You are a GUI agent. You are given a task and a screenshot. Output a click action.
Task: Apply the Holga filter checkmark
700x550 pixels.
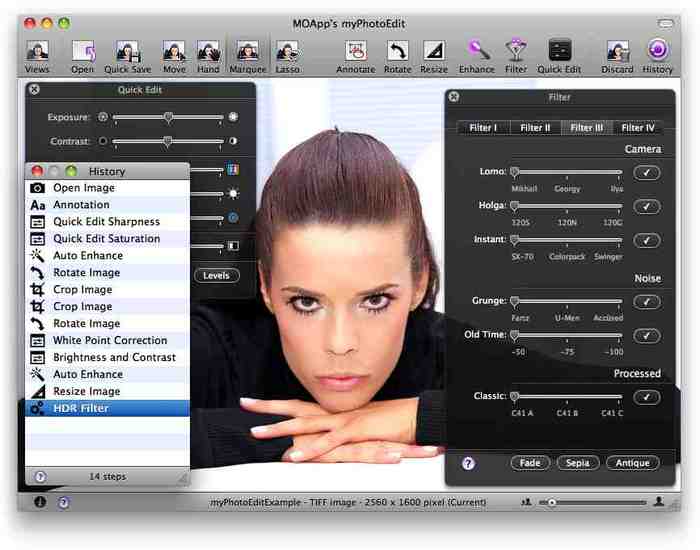(x=646, y=206)
